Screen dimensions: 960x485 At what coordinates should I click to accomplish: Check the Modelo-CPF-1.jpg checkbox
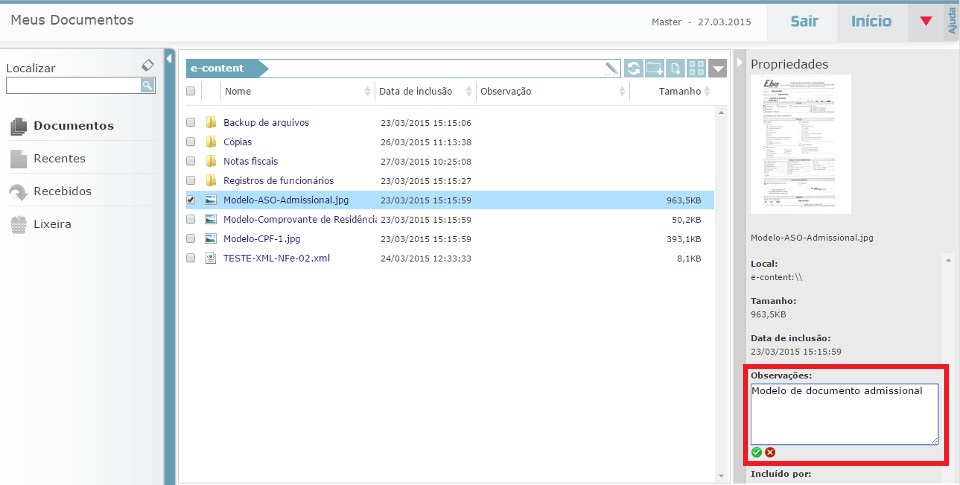pos(190,239)
